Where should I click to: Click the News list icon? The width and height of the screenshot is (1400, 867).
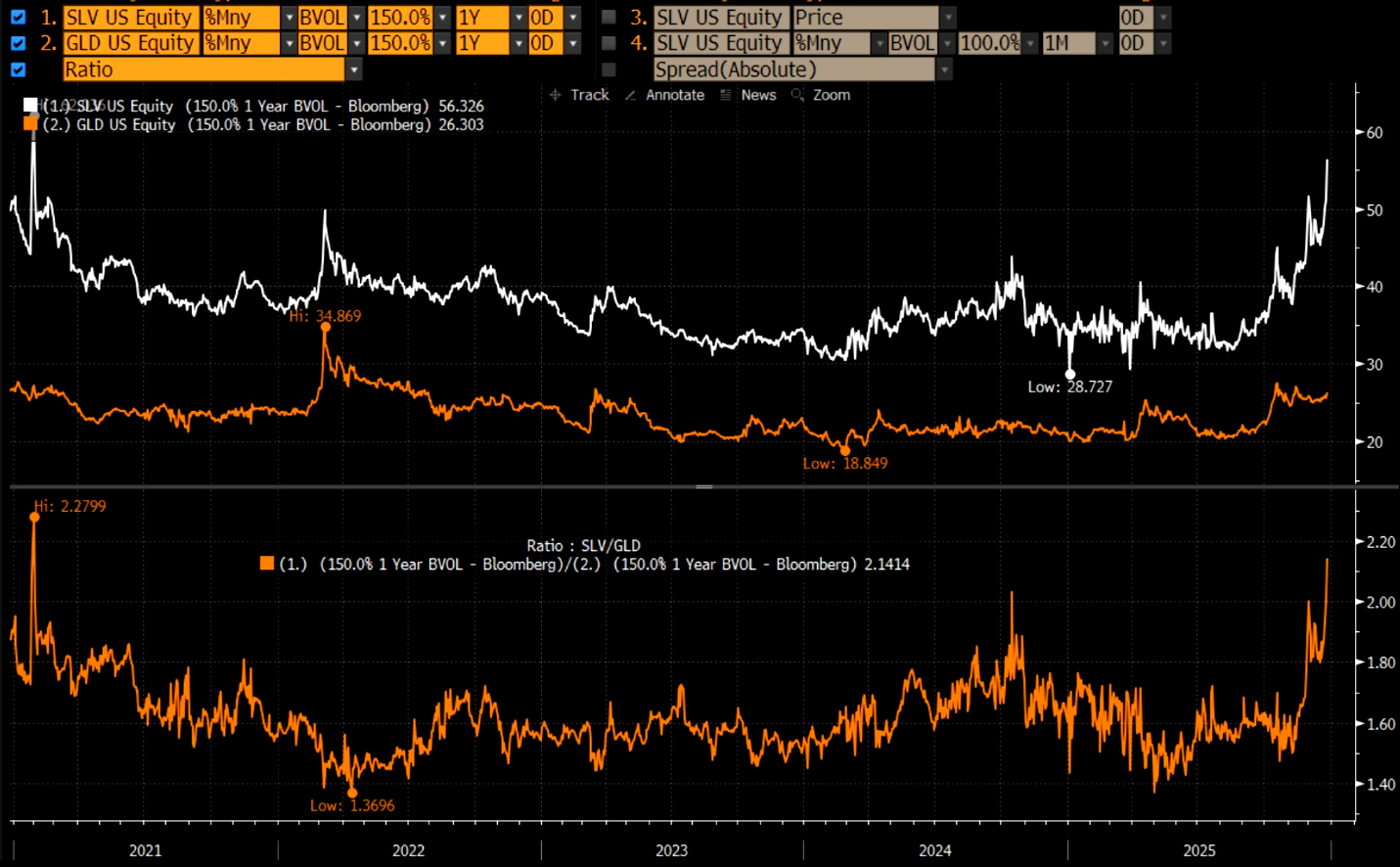[x=725, y=95]
